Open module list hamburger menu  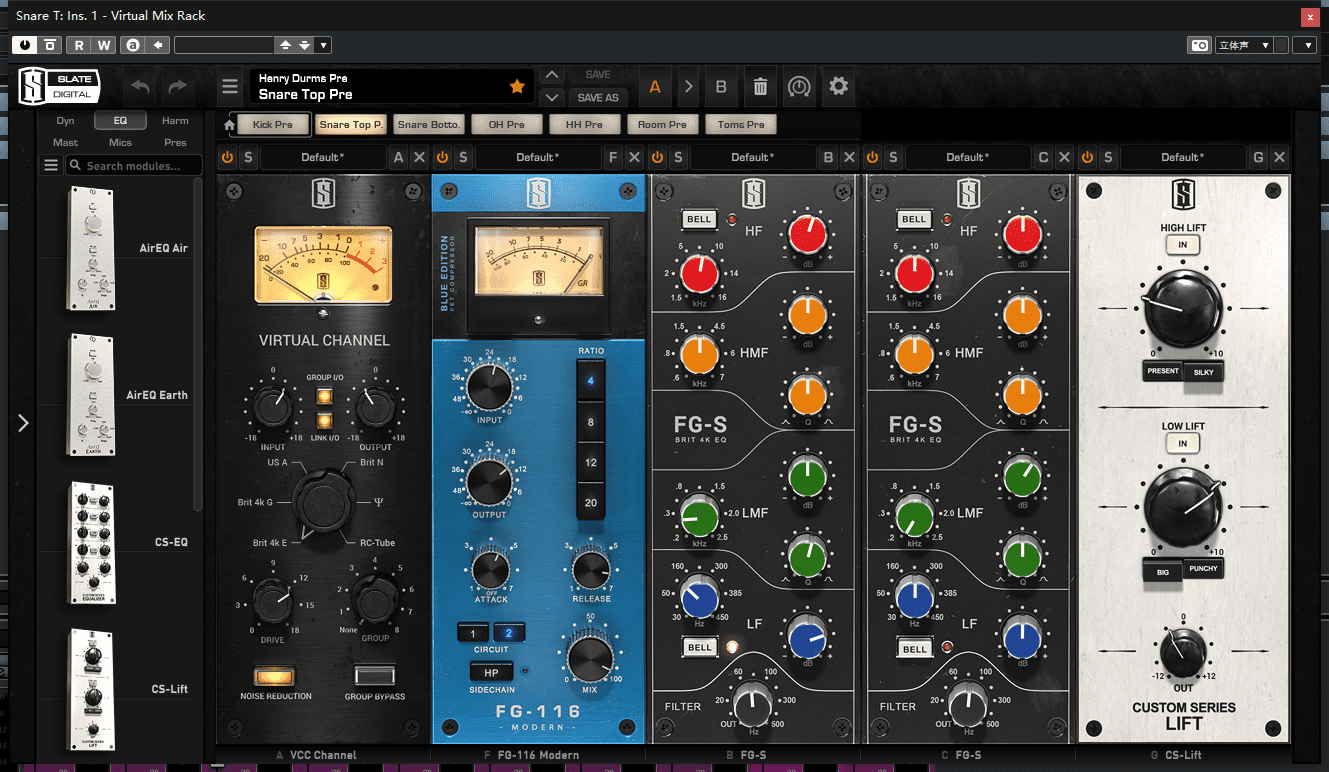coord(51,166)
